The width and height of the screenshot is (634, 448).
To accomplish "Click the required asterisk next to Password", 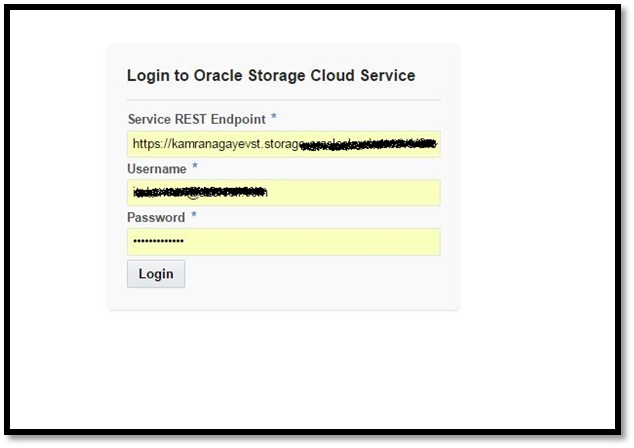I will [193, 216].
